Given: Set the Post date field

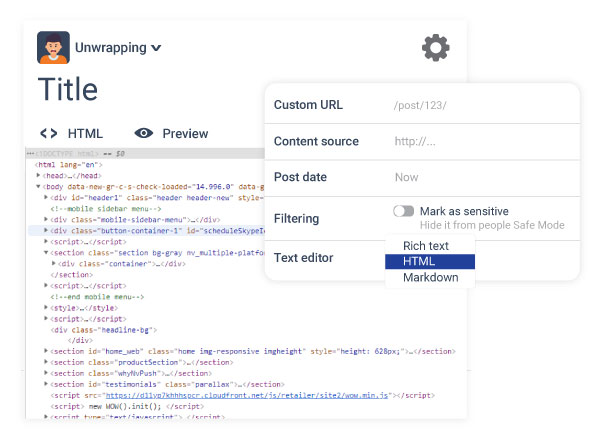Looking at the screenshot, I should (x=480, y=177).
